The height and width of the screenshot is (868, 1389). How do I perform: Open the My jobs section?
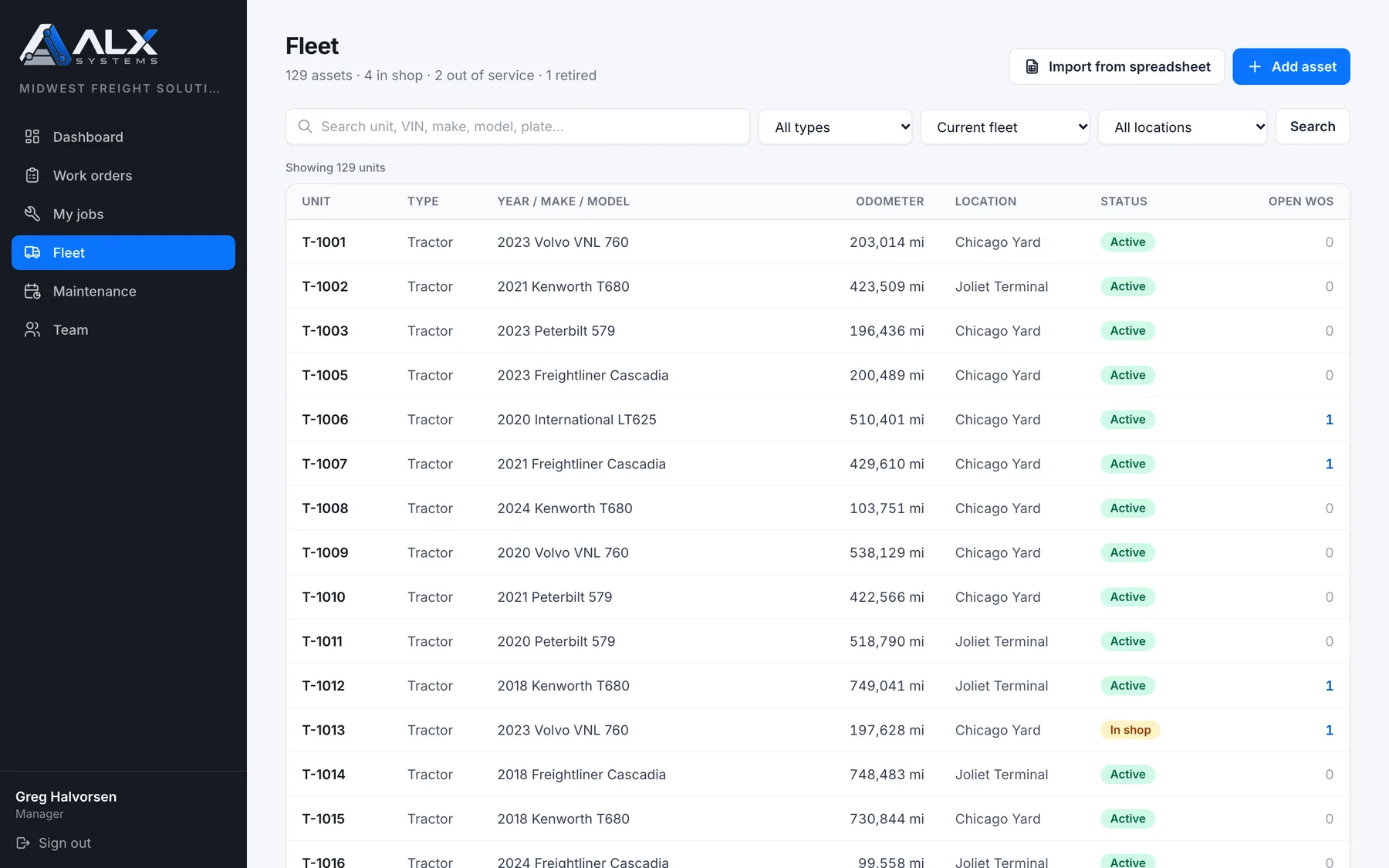pos(123,214)
